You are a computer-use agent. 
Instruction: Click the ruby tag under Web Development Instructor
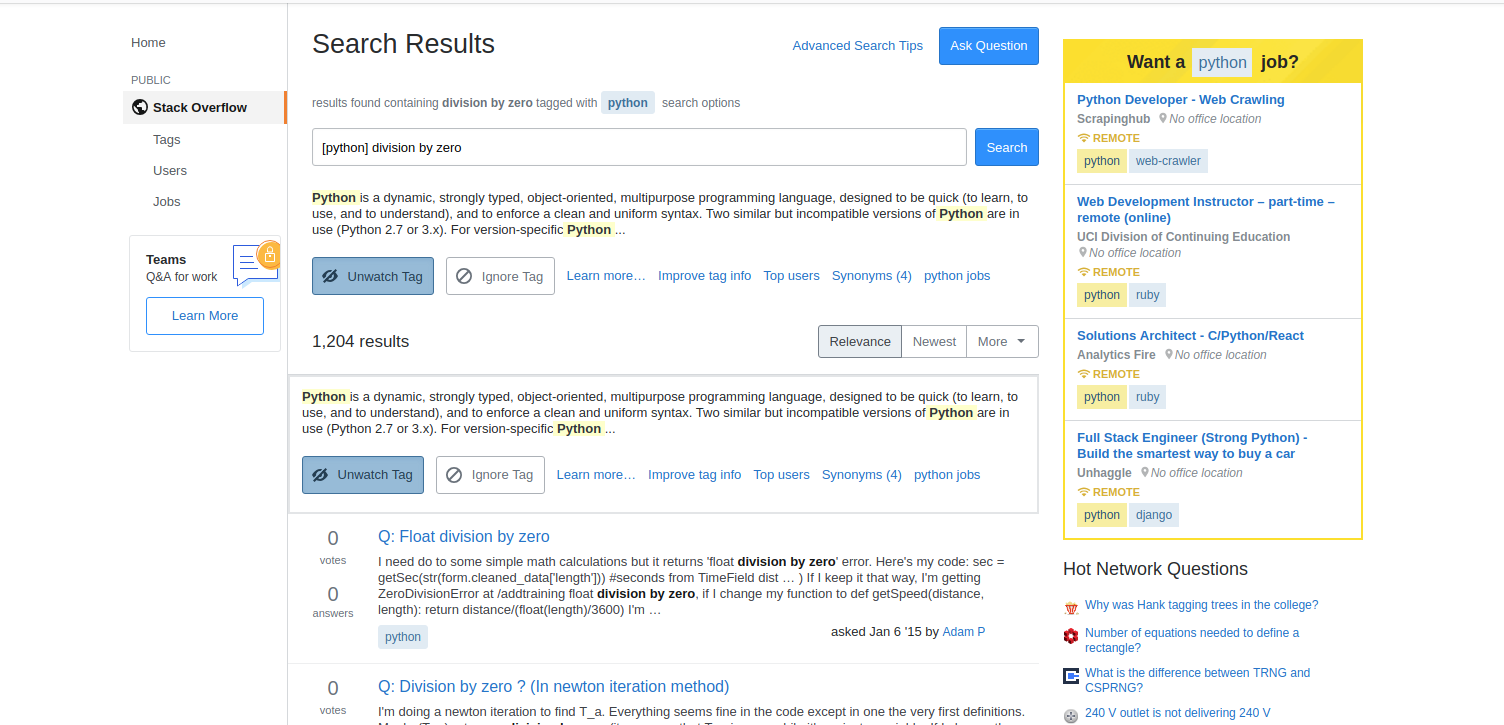point(1148,295)
